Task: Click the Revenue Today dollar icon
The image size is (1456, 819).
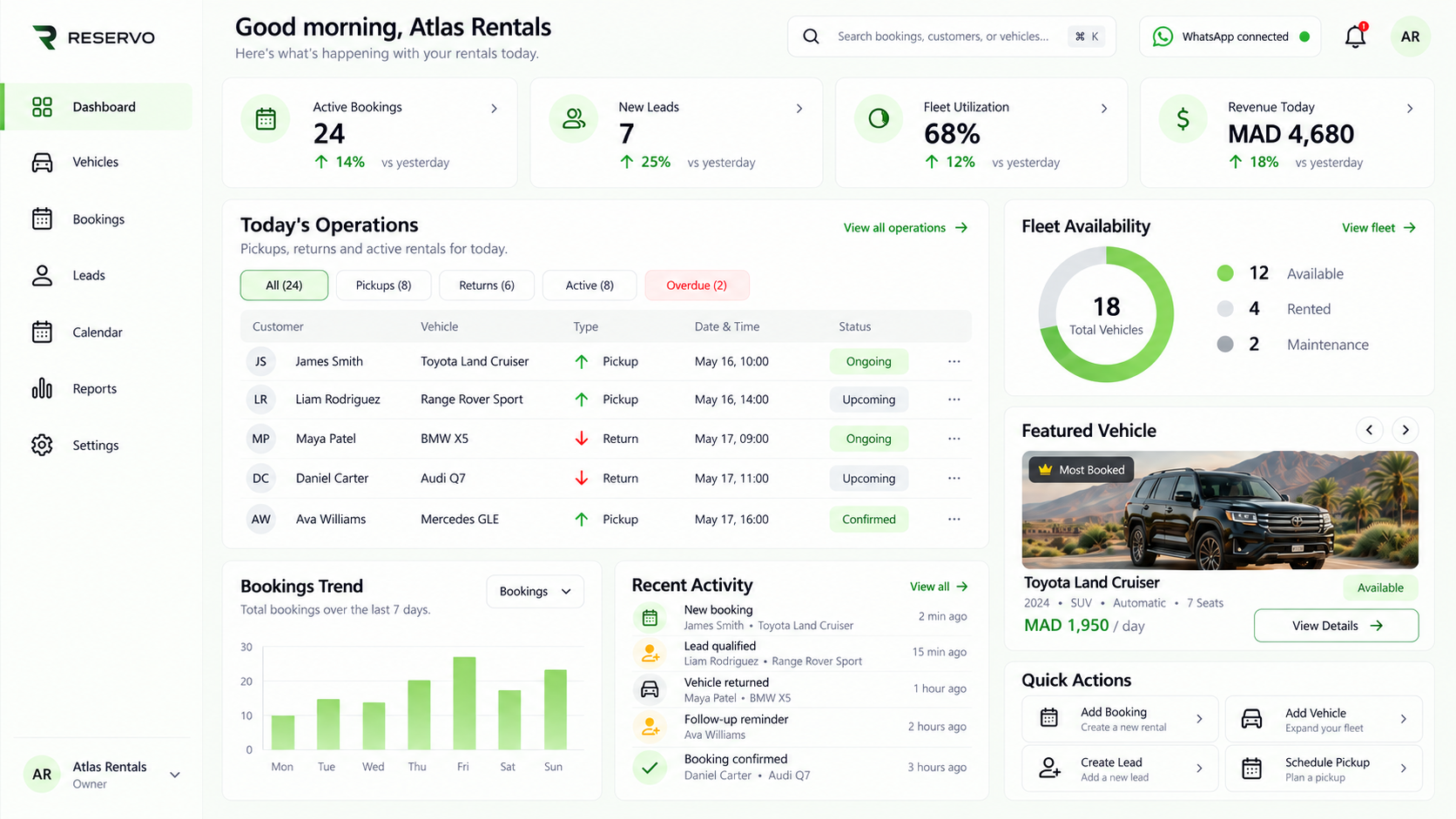Action: pyautogui.click(x=1183, y=119)
